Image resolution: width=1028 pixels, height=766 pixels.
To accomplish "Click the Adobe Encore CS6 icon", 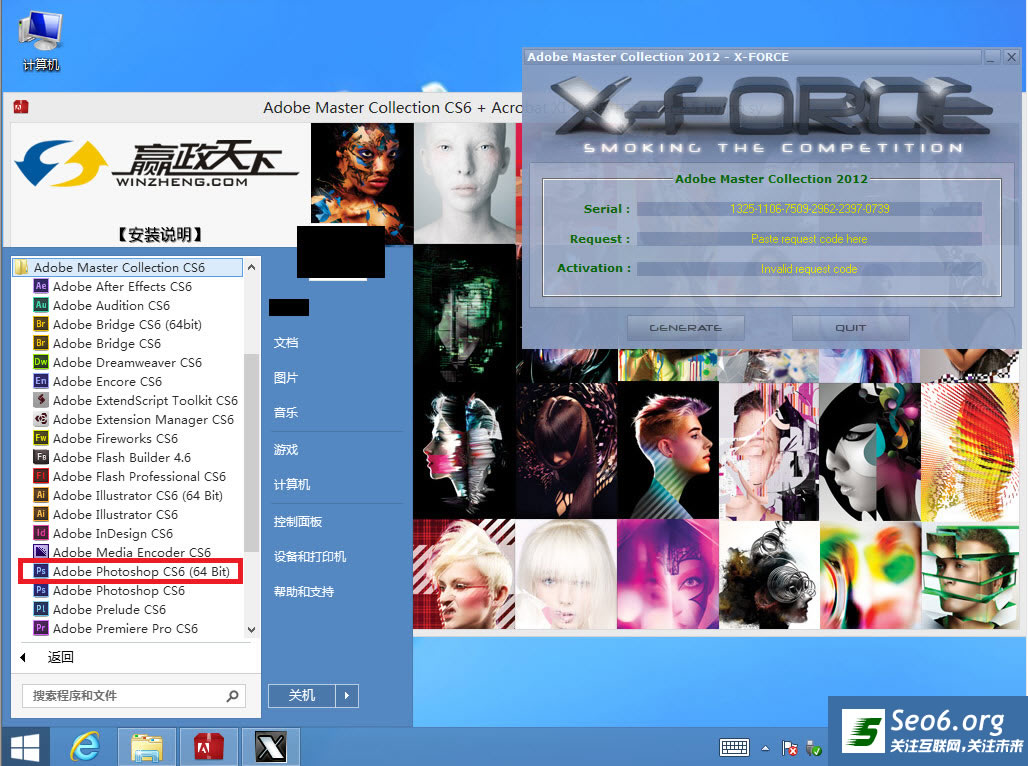I will pyautogui.click(x=41, y=381).
